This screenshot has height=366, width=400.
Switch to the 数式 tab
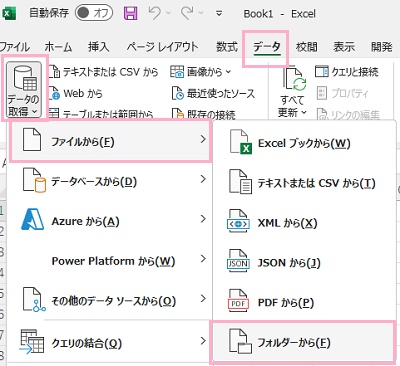227,47
